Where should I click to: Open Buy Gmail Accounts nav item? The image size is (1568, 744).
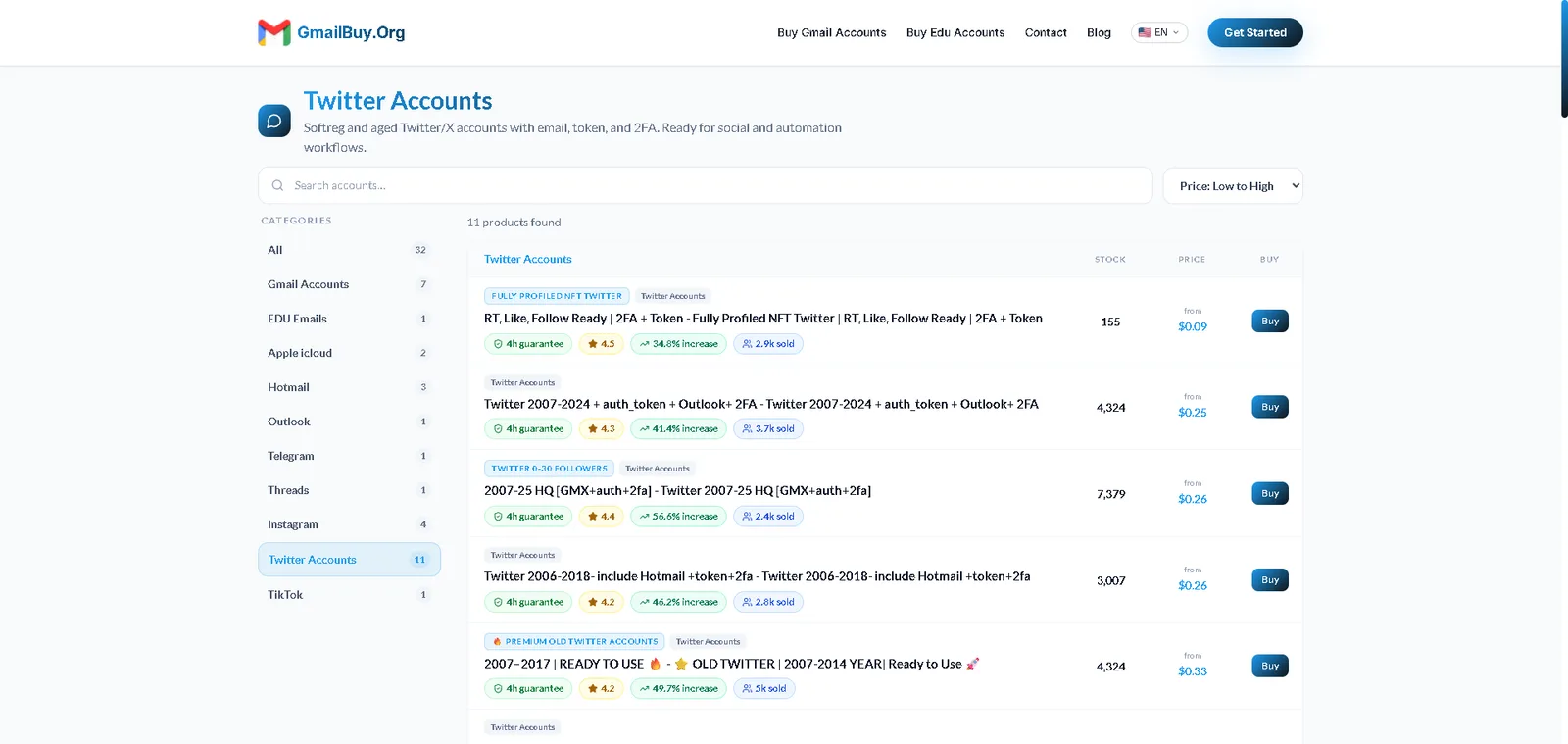pos(831,32)
